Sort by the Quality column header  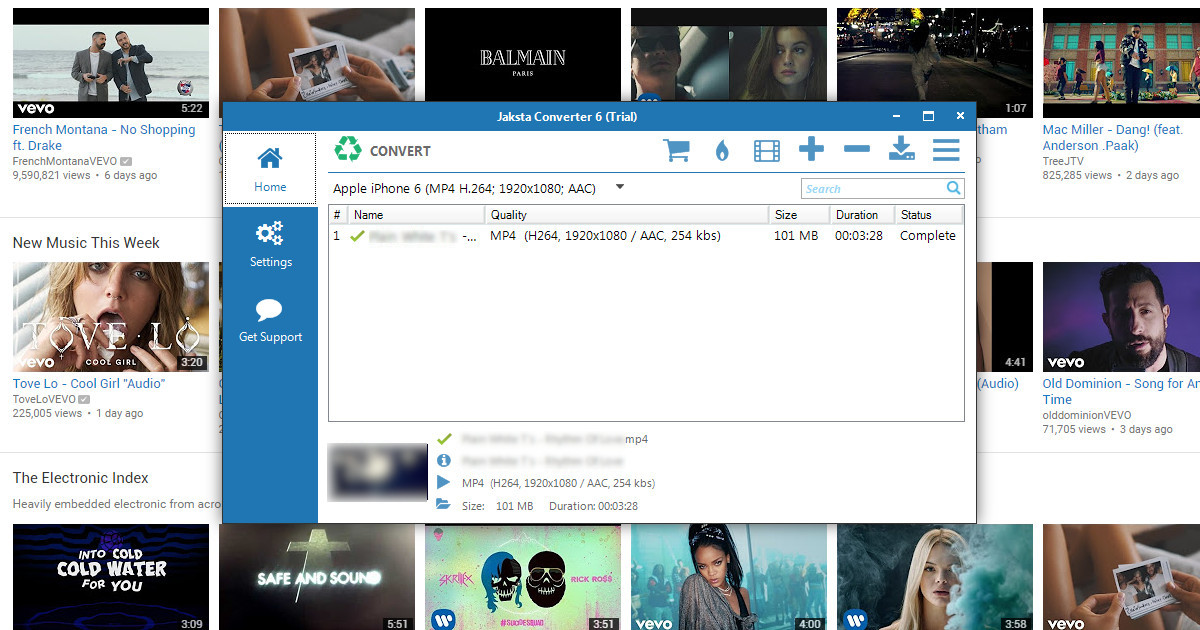[627, 215]
